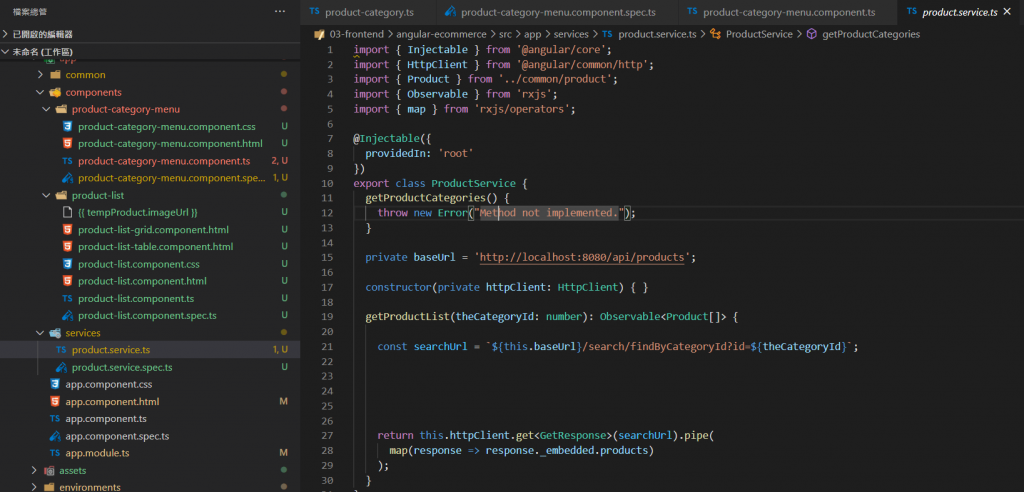
Task: Open product-list.component.ts in explorer
Action: [136, 299]
